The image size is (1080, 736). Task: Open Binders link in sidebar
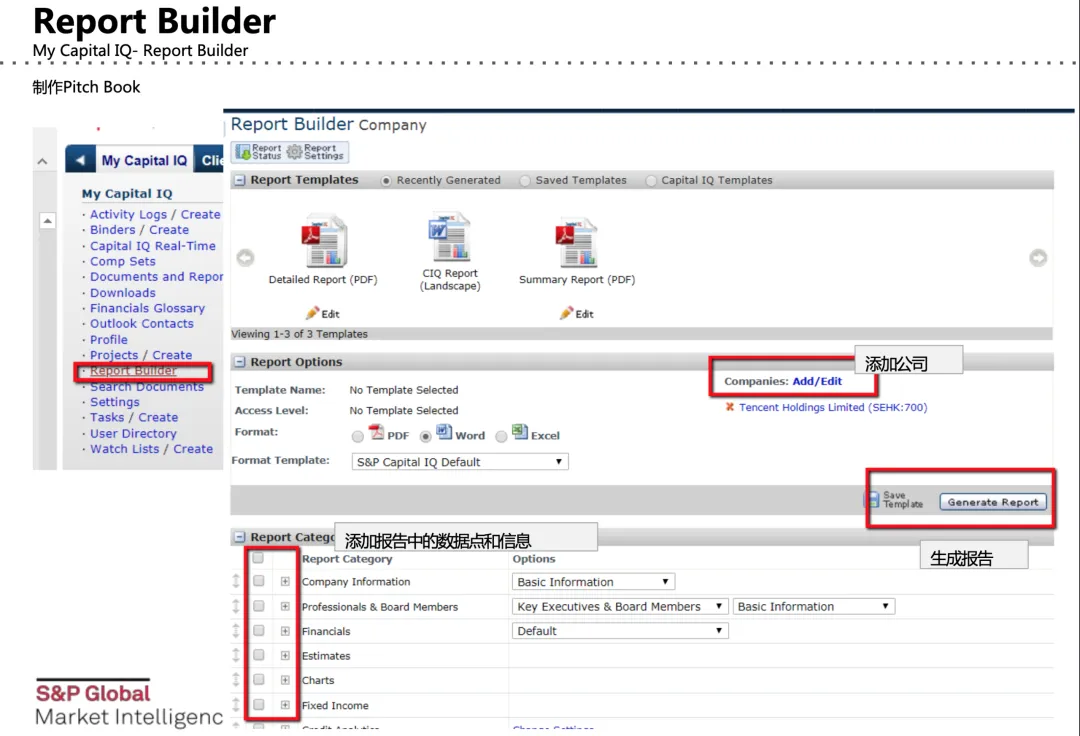coord(112,230)
